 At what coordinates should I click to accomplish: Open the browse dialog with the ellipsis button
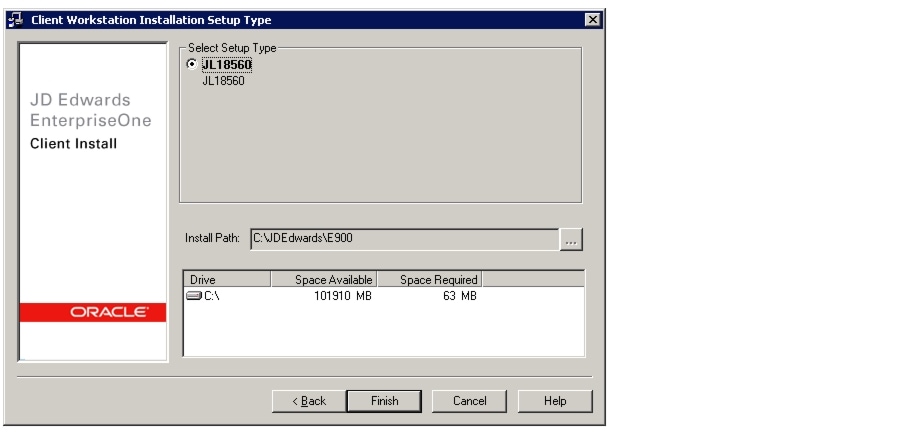click(571, 239)
